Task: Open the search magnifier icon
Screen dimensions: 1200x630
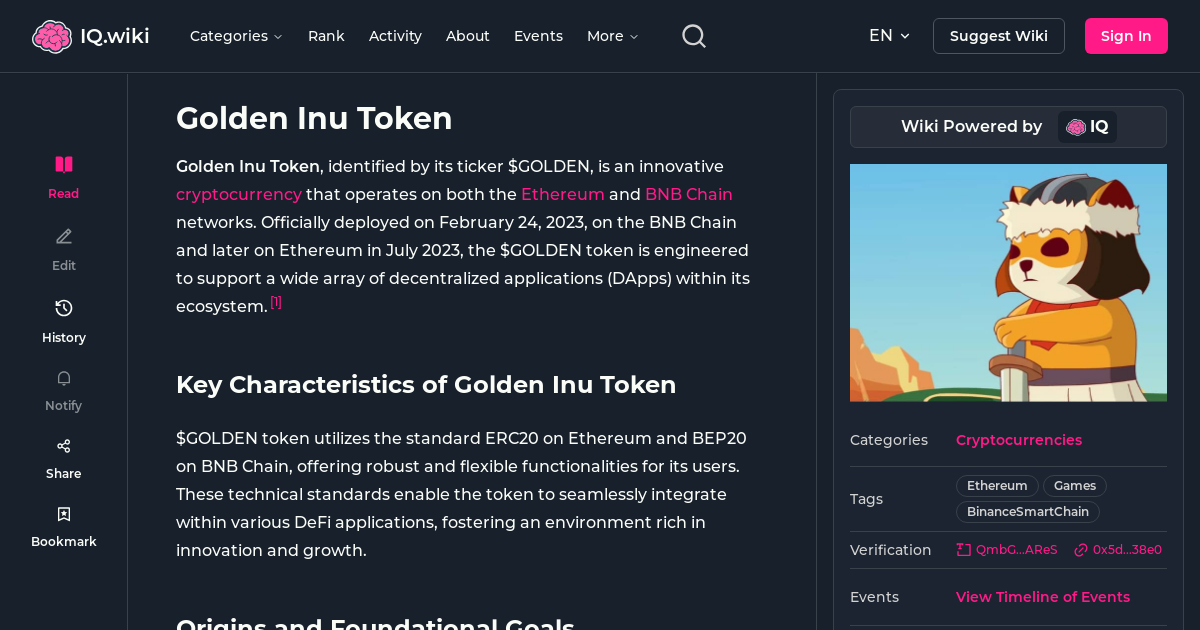Action: point(693,35)
